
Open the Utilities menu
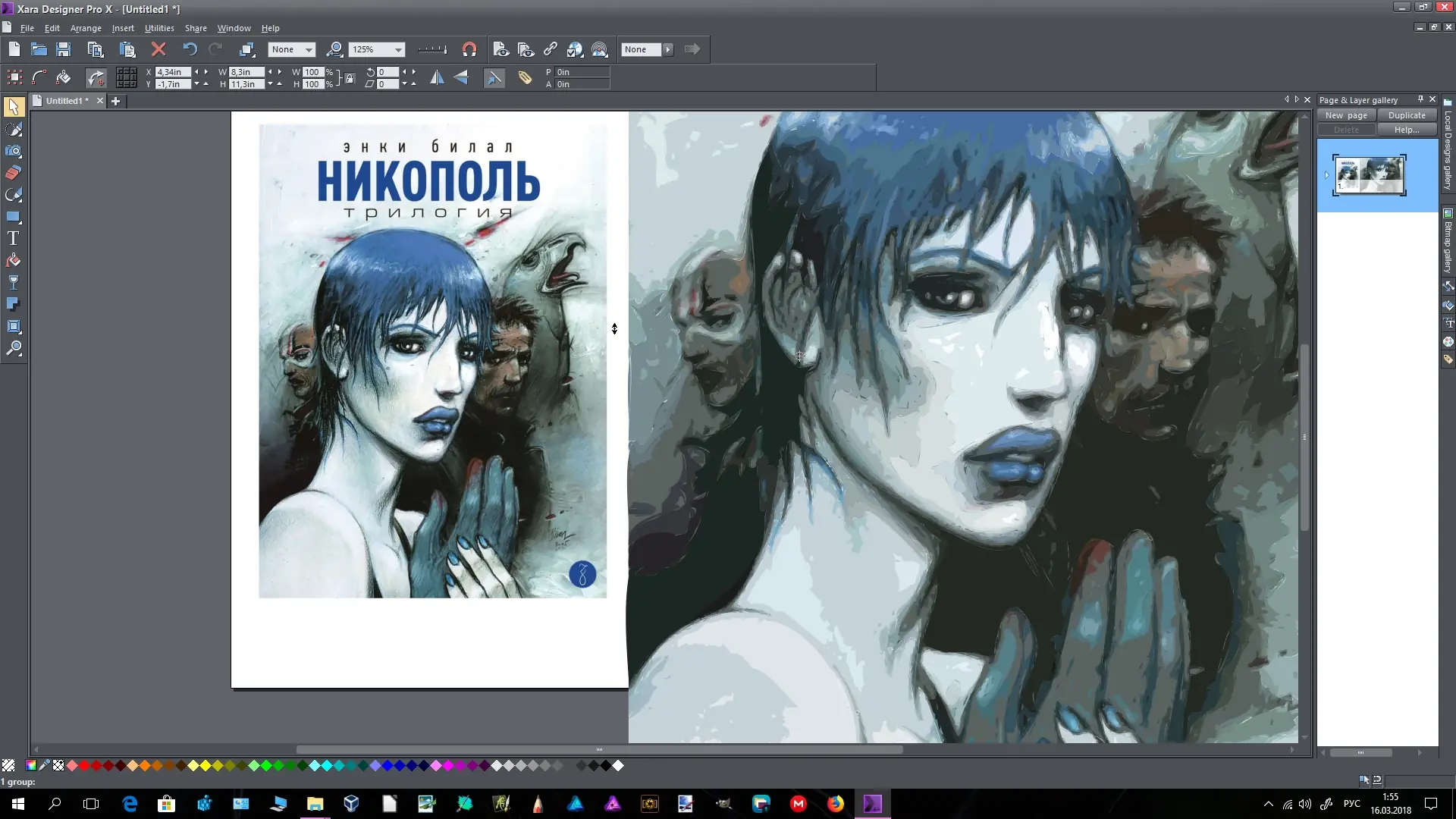pyautogui.click(x=159, y=28)
